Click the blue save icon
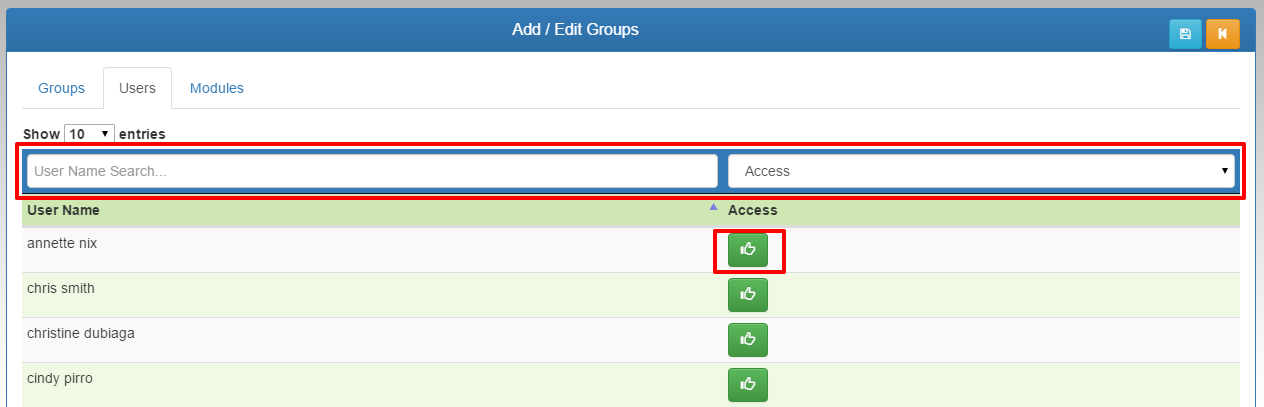Screen dimensions: 1264x407 [1185, 34]
